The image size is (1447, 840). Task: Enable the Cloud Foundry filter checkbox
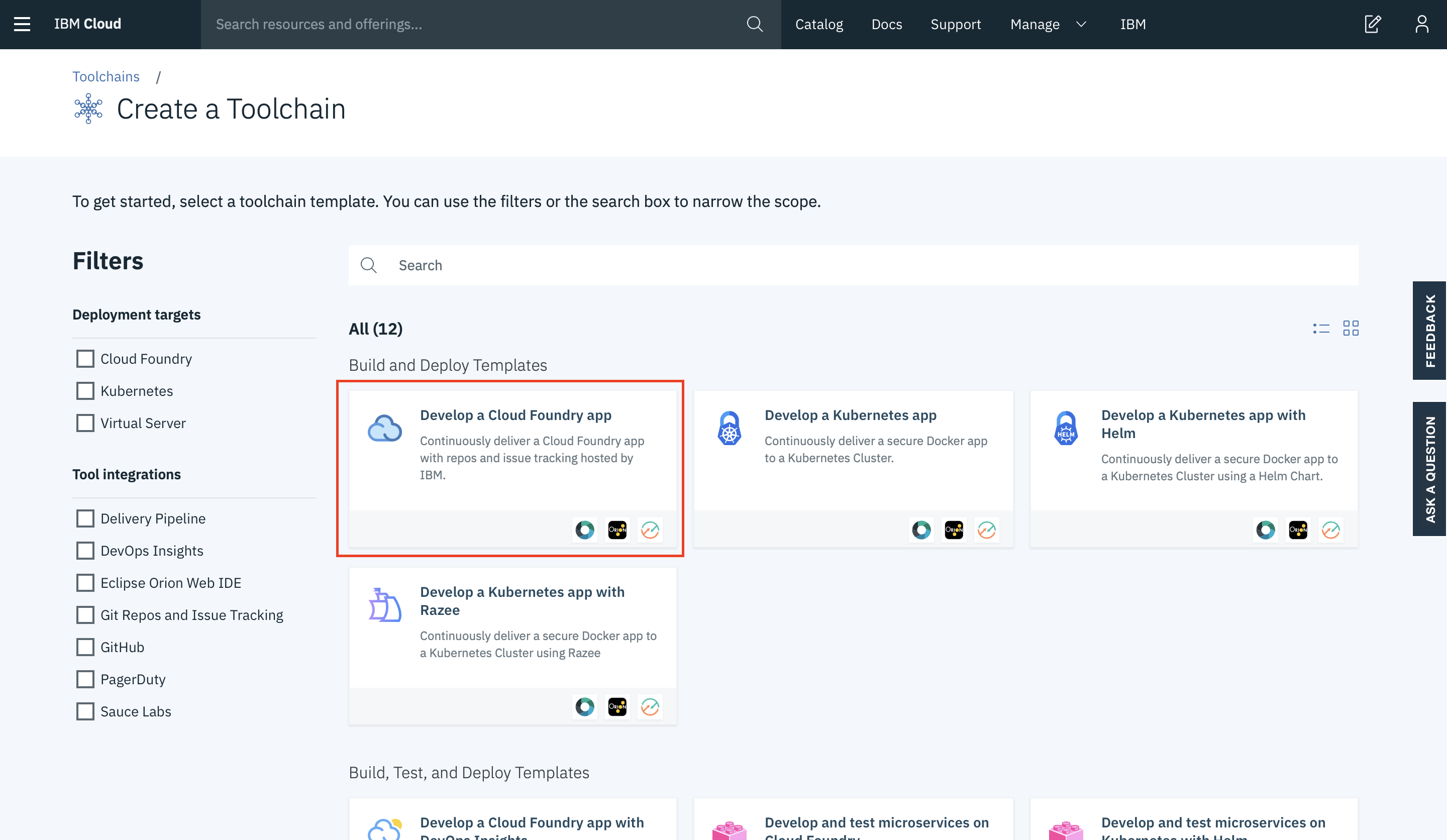coord(85,359)
